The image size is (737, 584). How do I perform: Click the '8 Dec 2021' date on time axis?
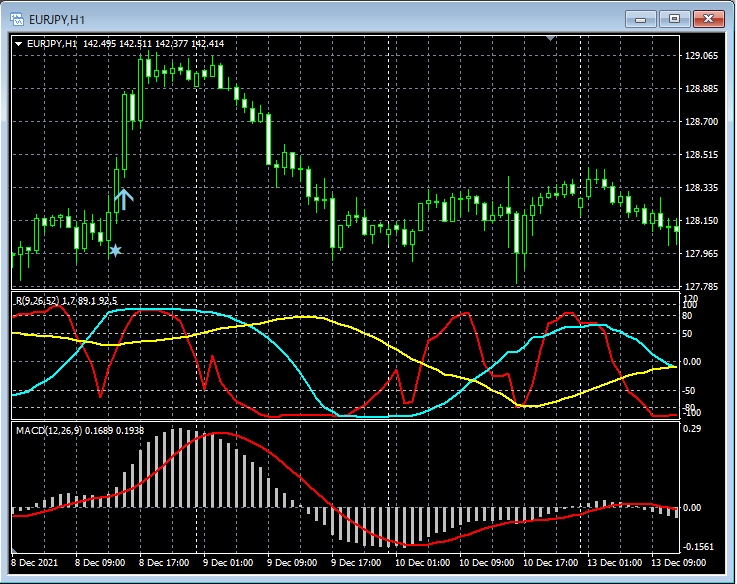35,563
